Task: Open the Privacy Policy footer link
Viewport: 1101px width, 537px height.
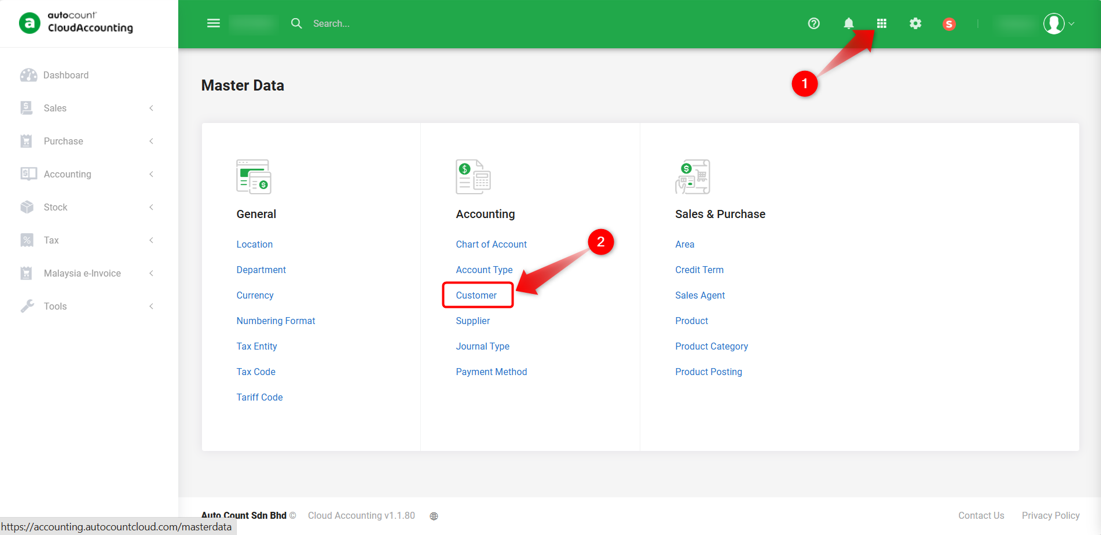Action: (1050, 515)
